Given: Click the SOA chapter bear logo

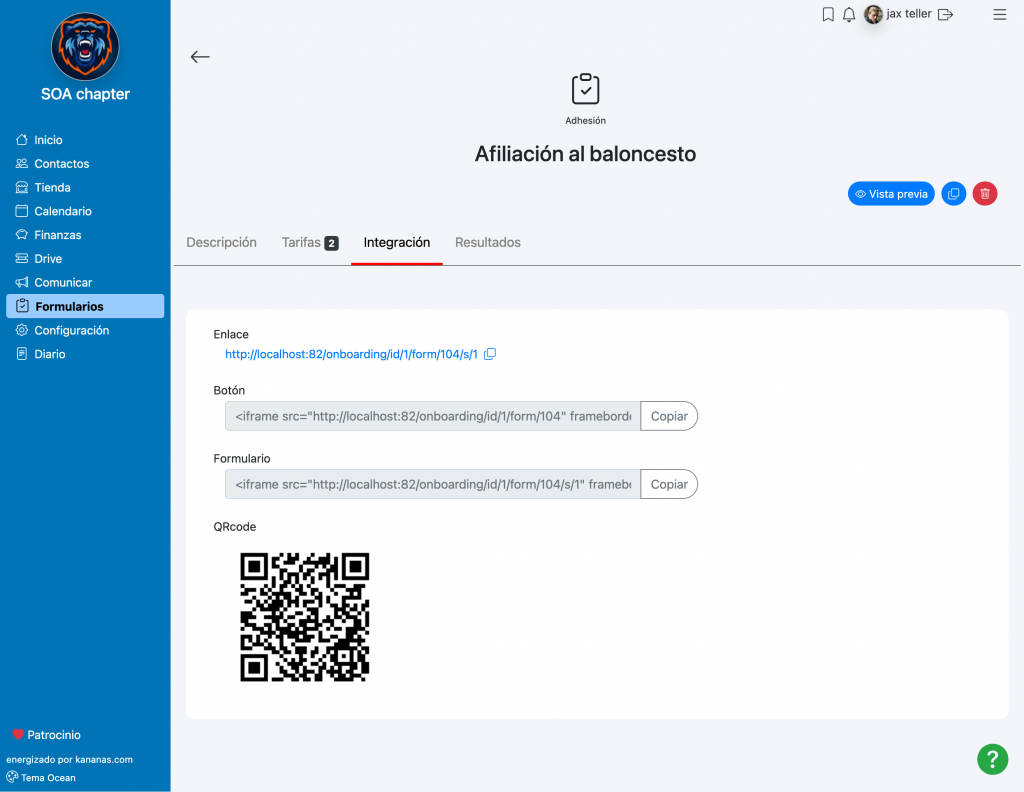Looking at the screenshot, I should (x=85, y=47).
